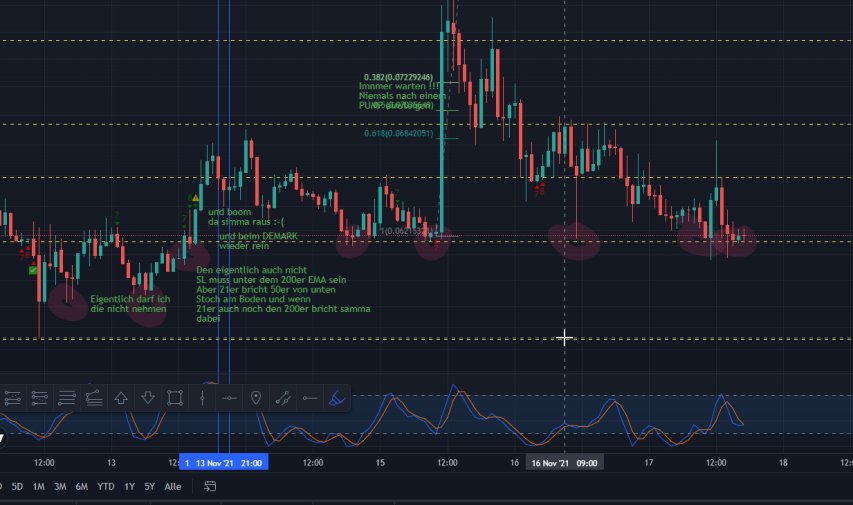Select the Horizontal Ray tool
This screenshot has height=505, width=853.
click(310, 398)
